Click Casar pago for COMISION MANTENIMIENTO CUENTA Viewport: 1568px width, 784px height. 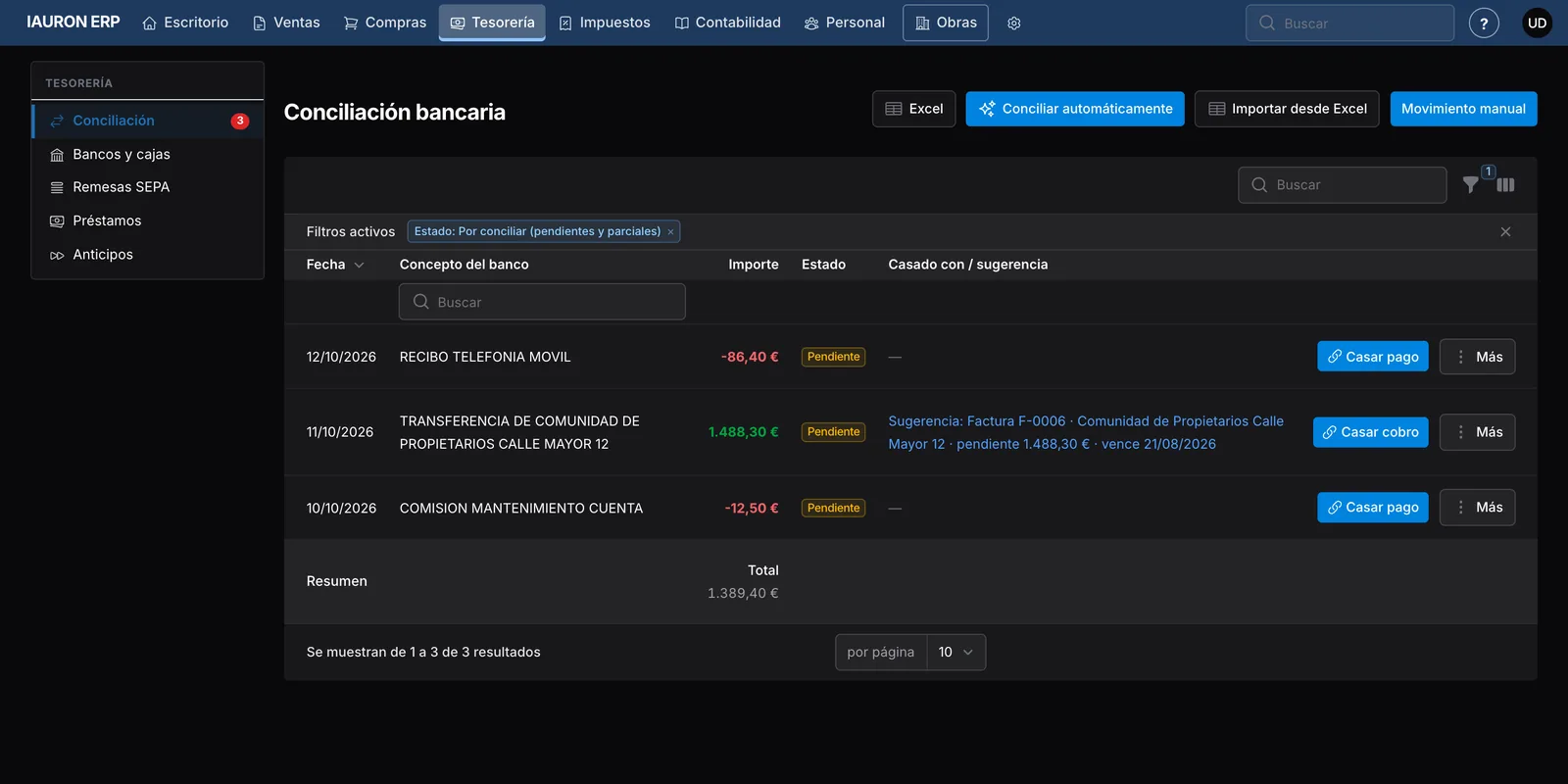[x=1373, y=508]
